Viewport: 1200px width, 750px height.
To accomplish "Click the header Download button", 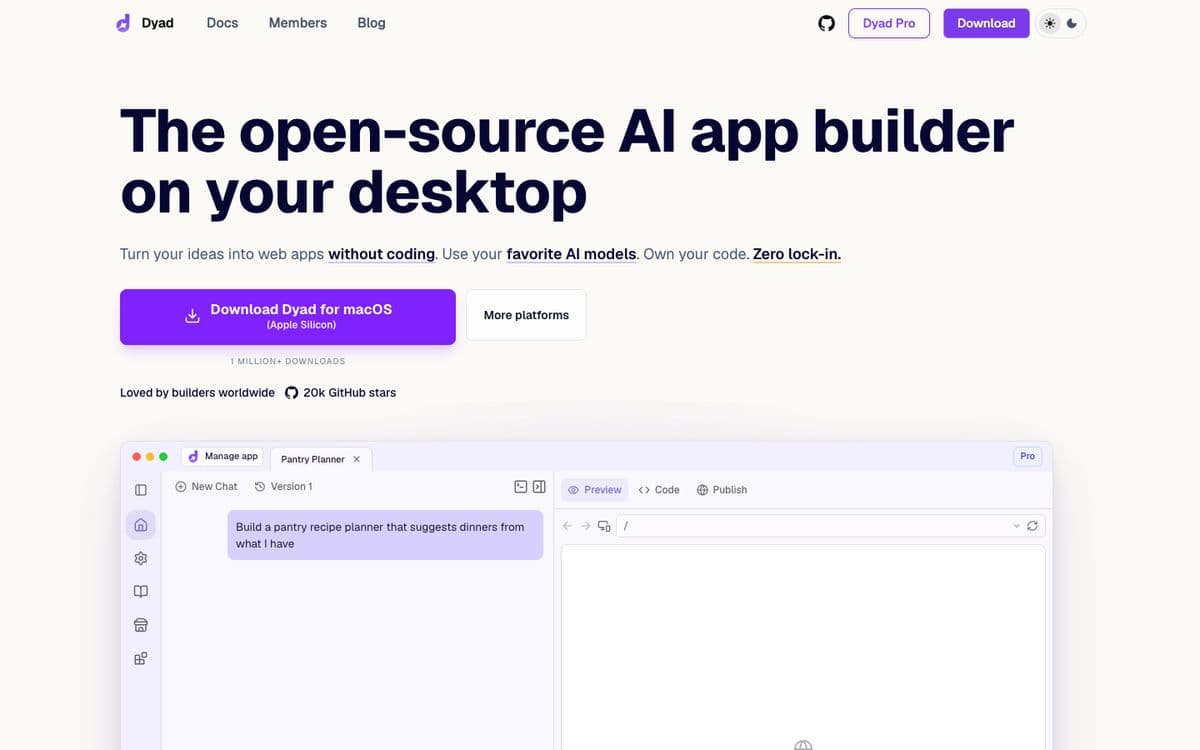I will pyautogui.click(x=986, y=23).
